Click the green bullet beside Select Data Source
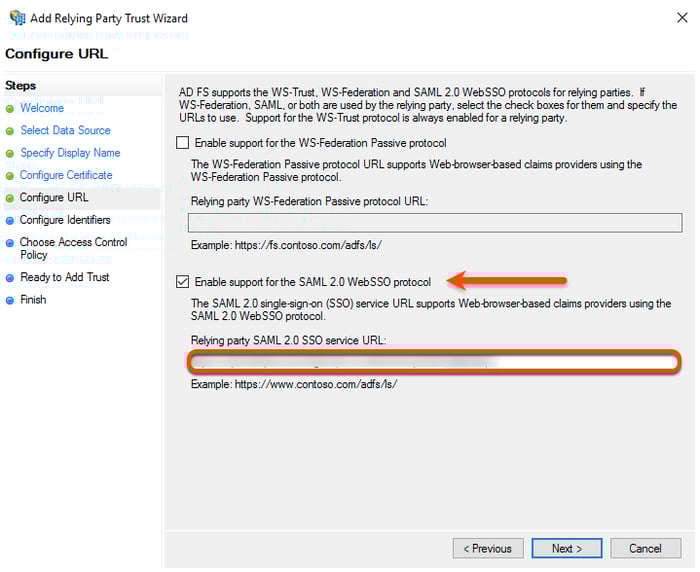The image size is (700, 572). pyautogui.click(x=10, y=131)
